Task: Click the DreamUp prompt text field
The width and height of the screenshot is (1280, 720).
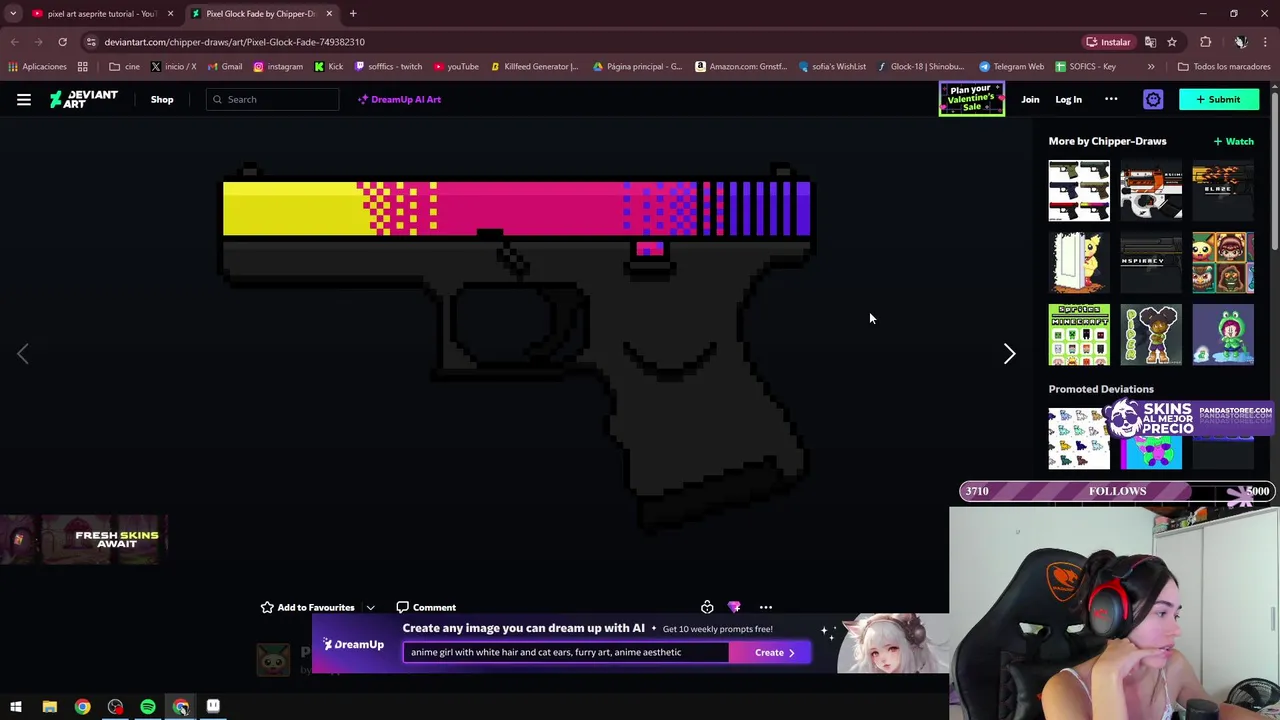Action: point(566,652)
